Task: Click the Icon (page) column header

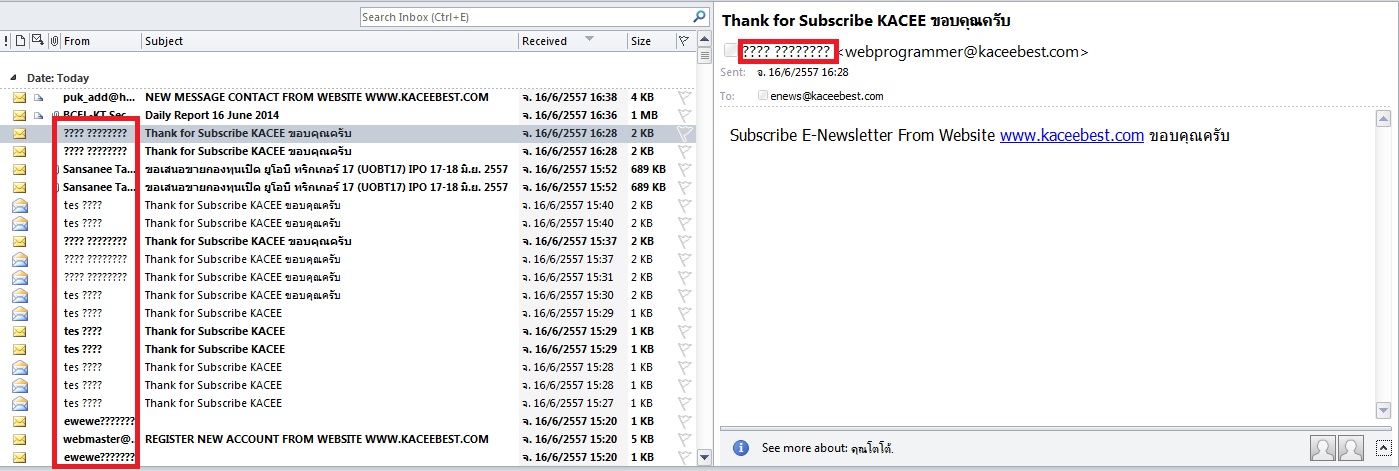Action: [x=20, y=41]
